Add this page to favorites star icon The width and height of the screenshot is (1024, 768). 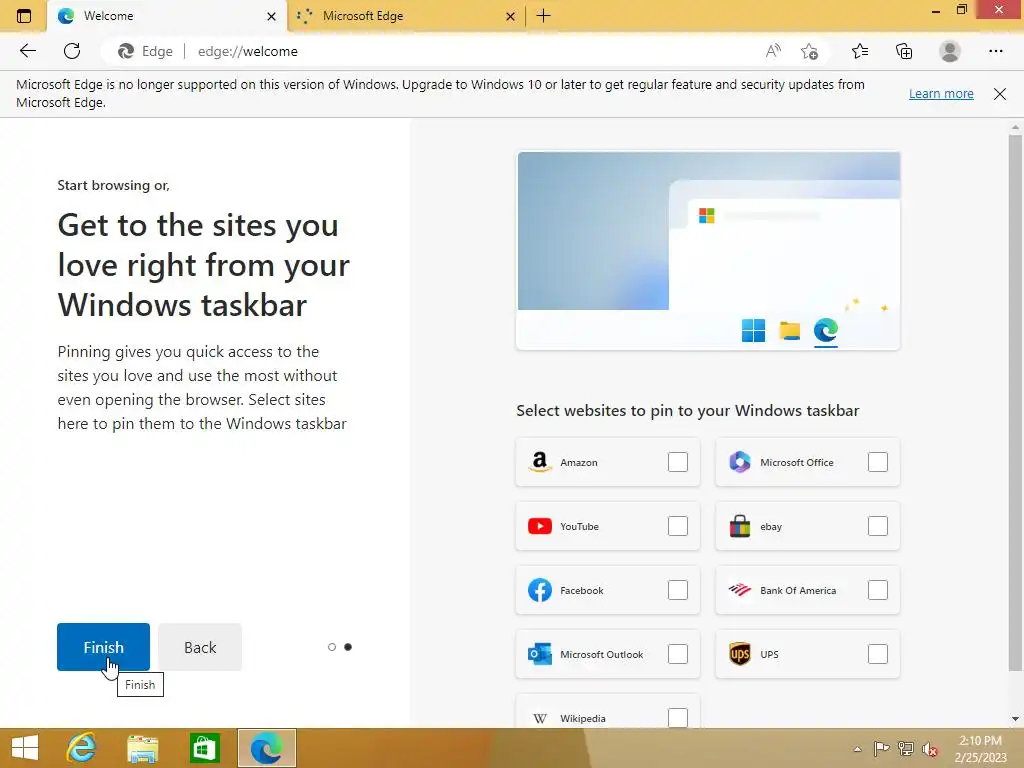click(x=809, y=51)
